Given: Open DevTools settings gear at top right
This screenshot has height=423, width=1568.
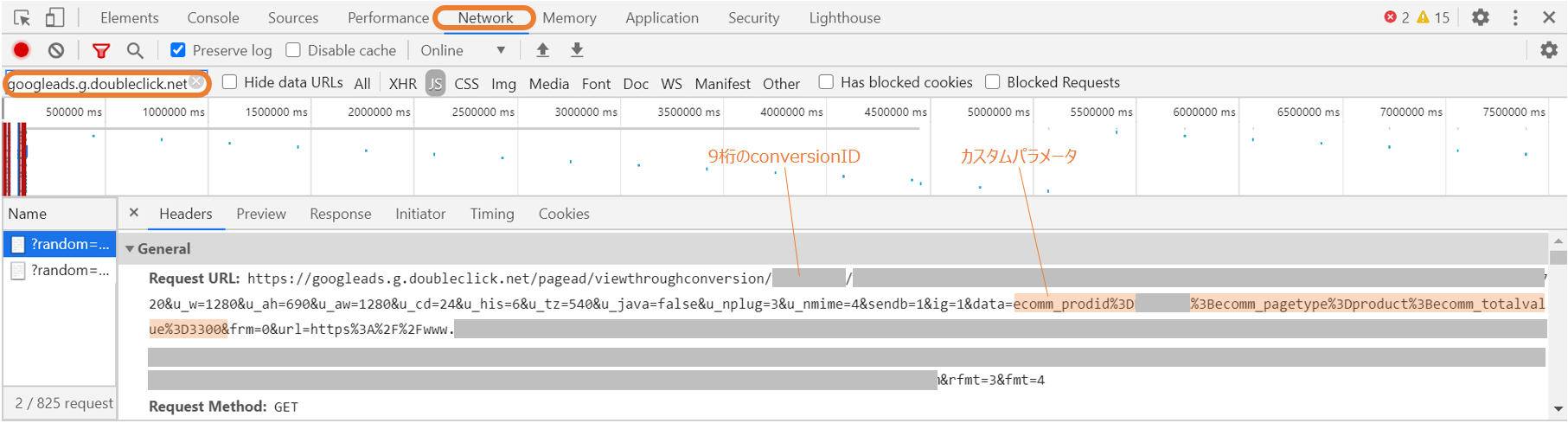Looking at the screenshot, I should click(1481, 17).
